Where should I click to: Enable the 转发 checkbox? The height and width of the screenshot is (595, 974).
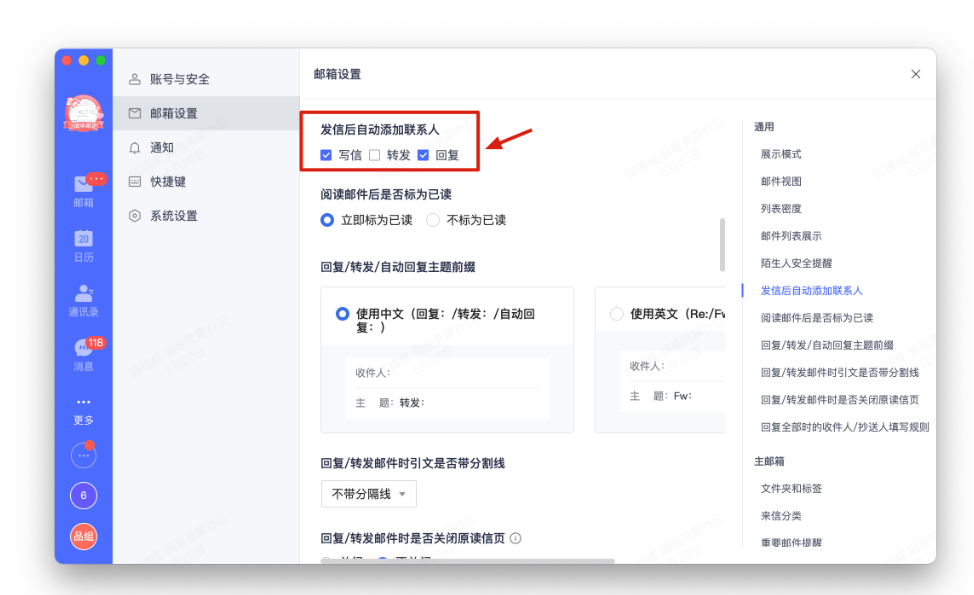pos(375,155)
